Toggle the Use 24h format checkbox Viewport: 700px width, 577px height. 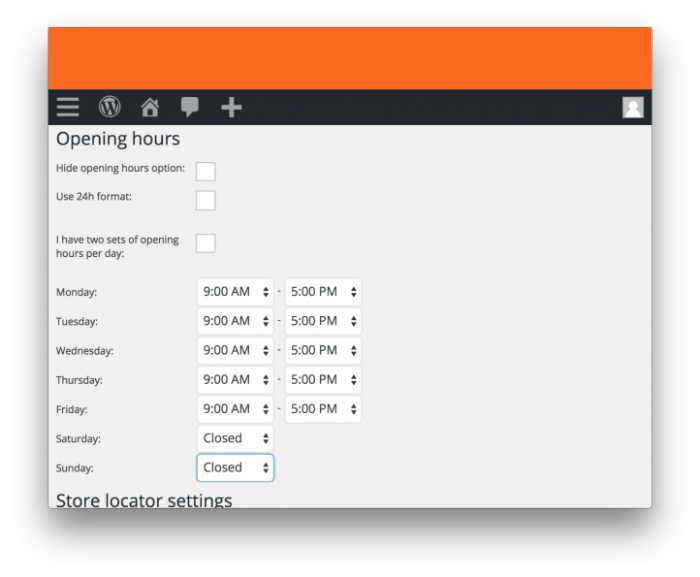click(205, 200)
